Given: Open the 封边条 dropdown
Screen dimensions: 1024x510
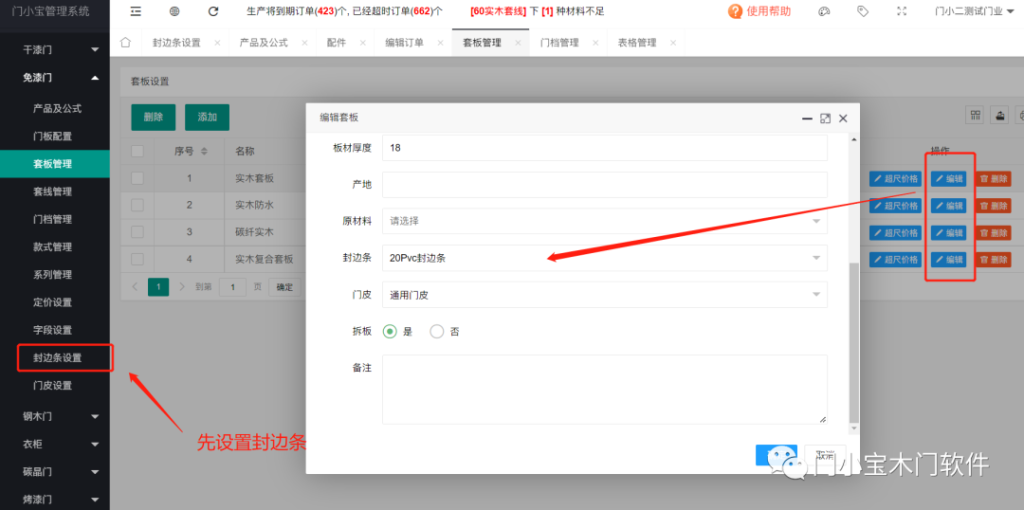Looking at the screenshot, I should click(x=604, y=258).
